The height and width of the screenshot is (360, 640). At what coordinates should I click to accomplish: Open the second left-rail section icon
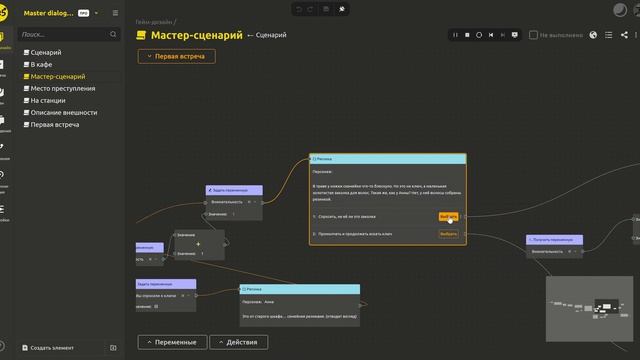[2, 64]
